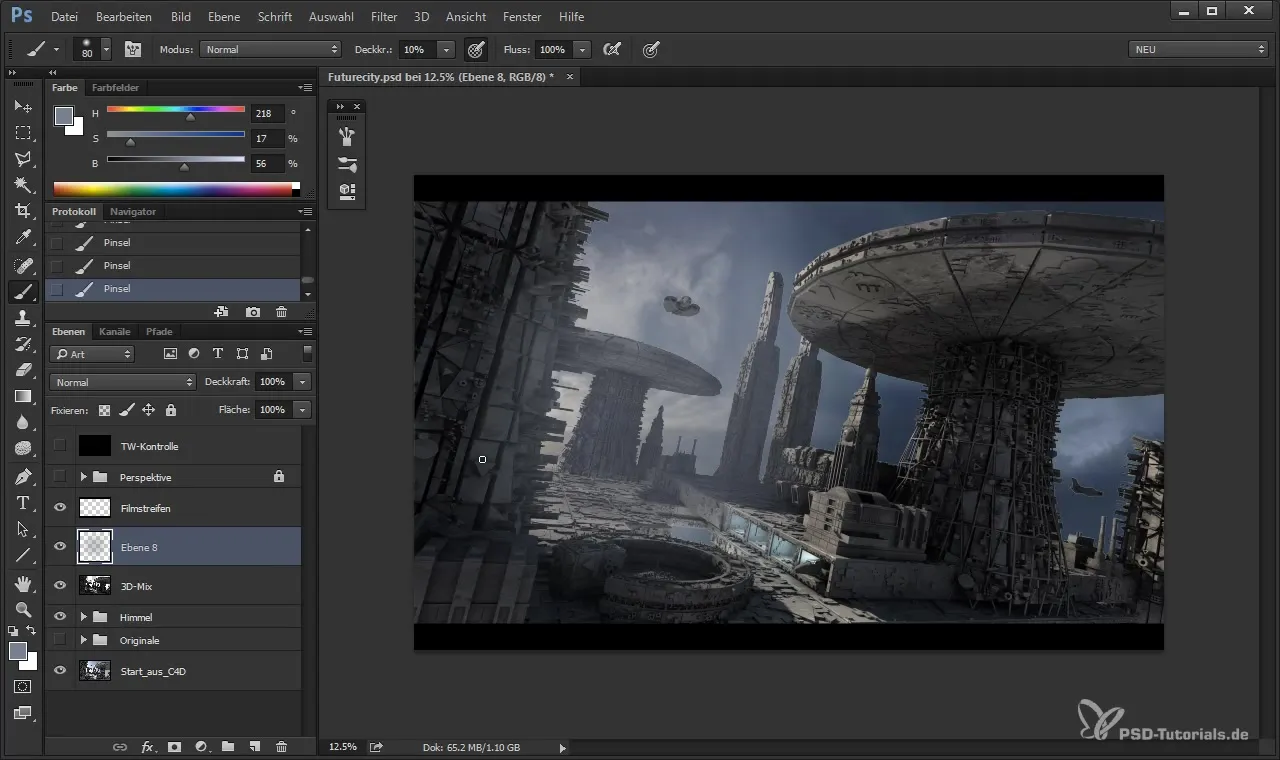Select the Move tool

[22, 106]
